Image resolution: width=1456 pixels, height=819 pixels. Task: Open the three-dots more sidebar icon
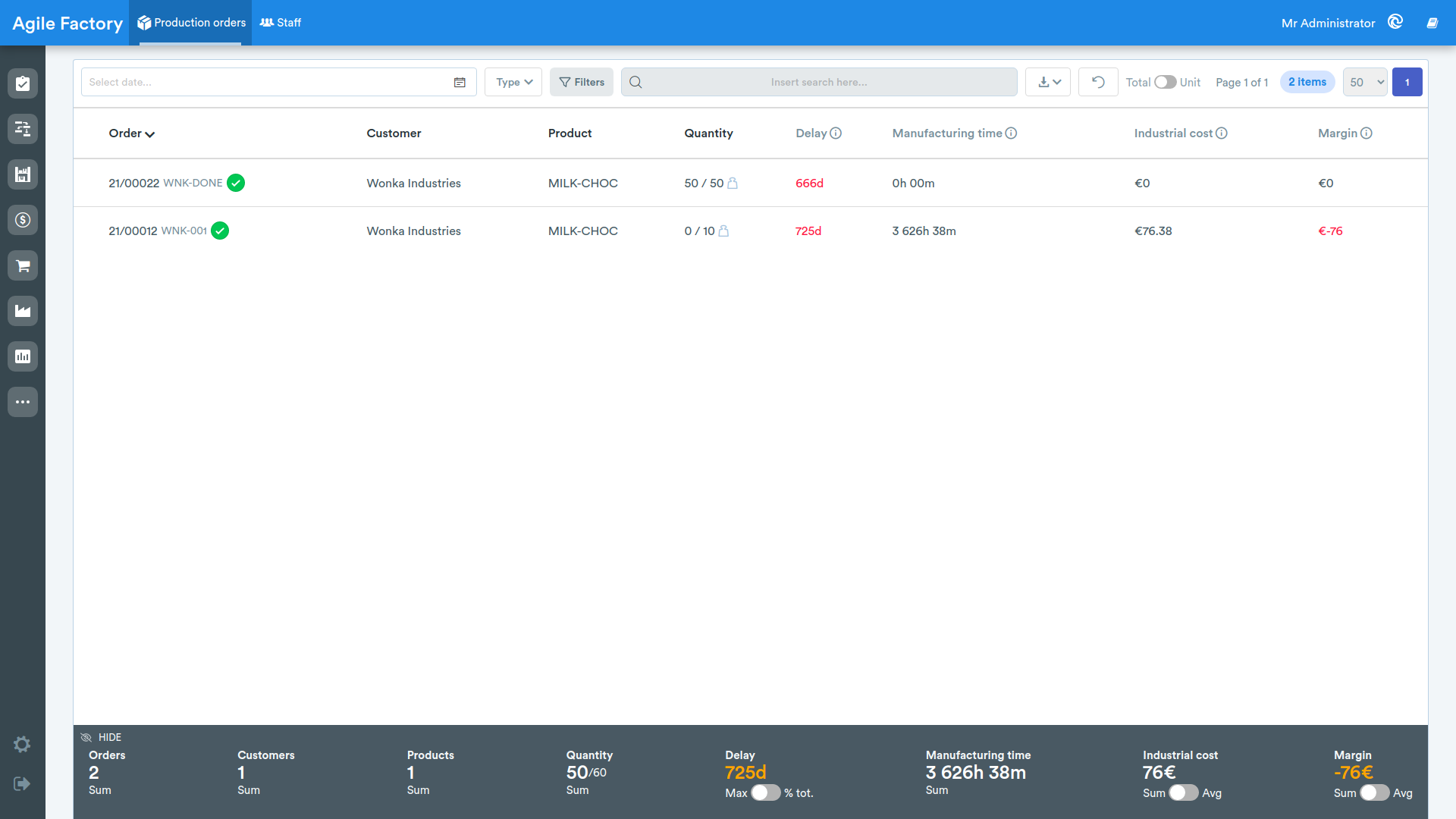(x=23, y=402)
